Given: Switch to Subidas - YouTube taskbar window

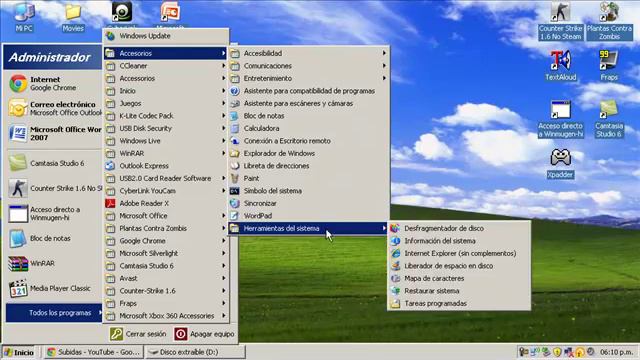Looking at the screenshot, I should 94,352.
